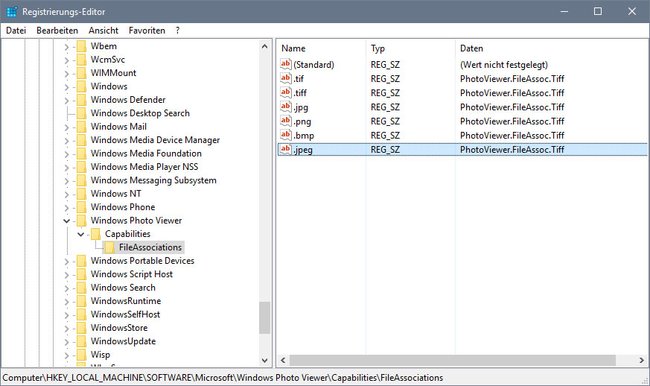
Task: Open the Favoriten menu
Action: pyautogui.click(x=147, y=30)
